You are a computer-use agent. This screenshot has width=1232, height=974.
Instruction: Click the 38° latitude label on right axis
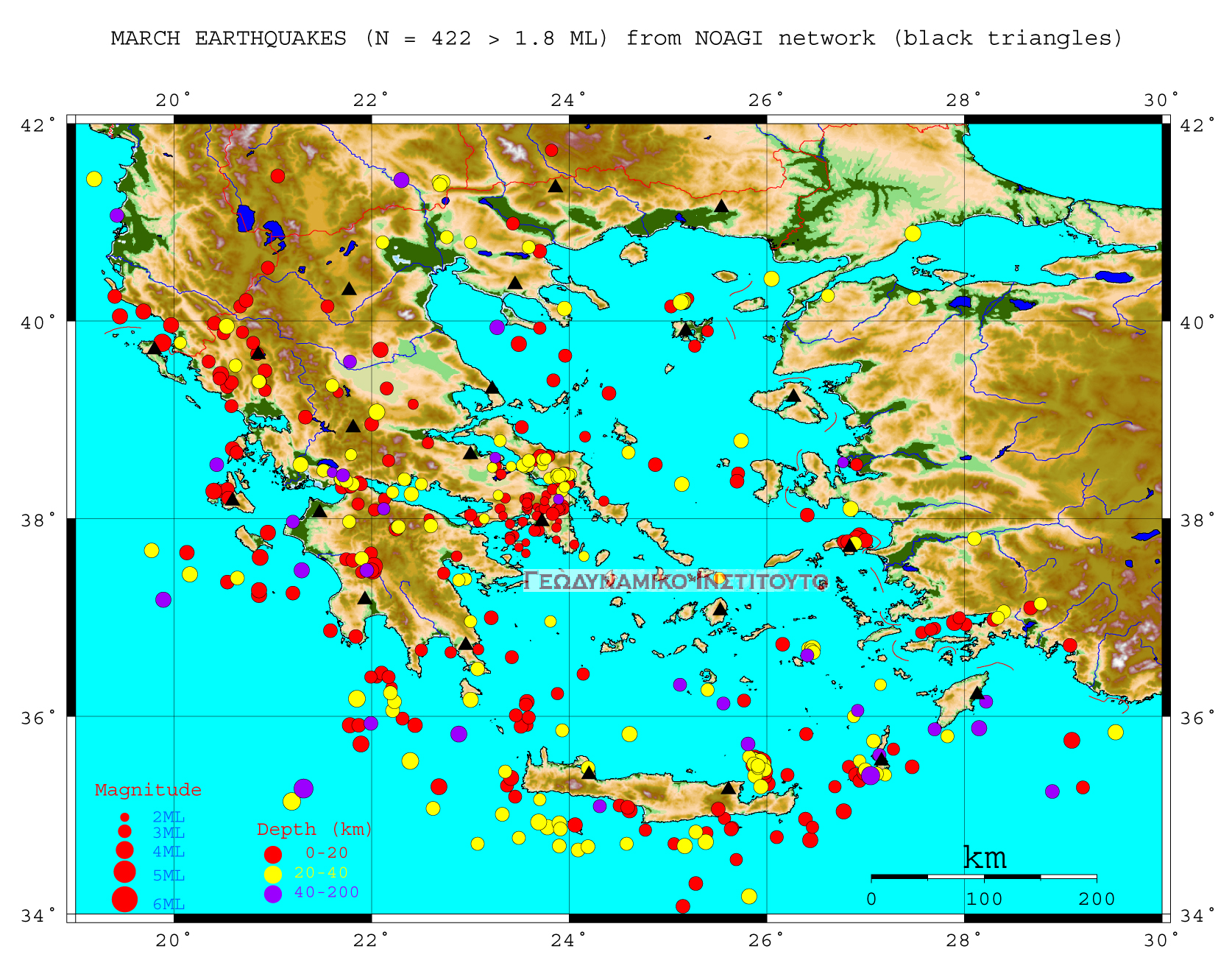(x=1198, y=520)
